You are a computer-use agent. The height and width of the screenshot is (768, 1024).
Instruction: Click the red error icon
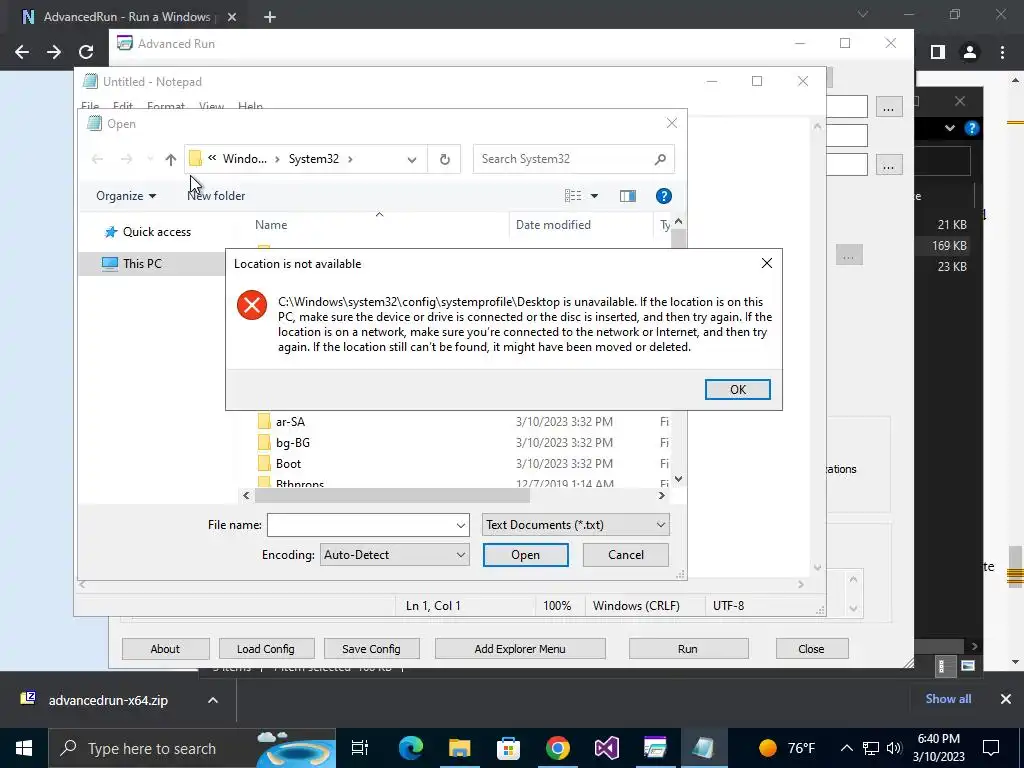(x=252, y=305)
